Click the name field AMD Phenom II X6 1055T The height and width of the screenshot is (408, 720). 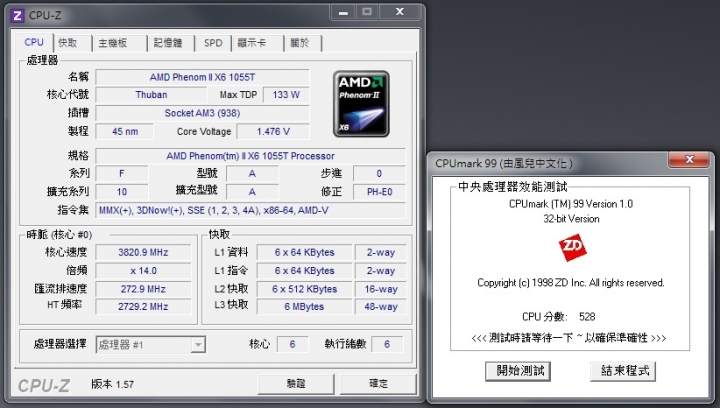click(202, 77)
